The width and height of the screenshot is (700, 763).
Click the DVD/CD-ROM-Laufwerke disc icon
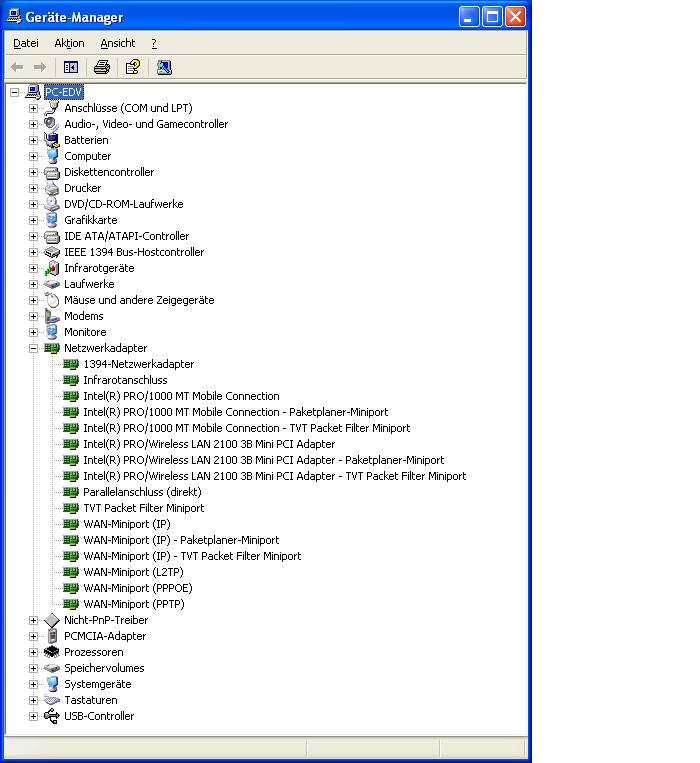pyautogui.click(x=52, y=204)
